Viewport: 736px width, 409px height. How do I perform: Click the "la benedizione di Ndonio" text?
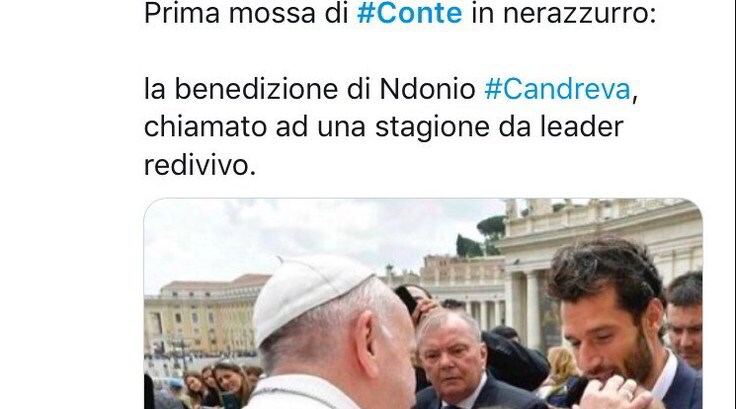click(x=310, y=89)
